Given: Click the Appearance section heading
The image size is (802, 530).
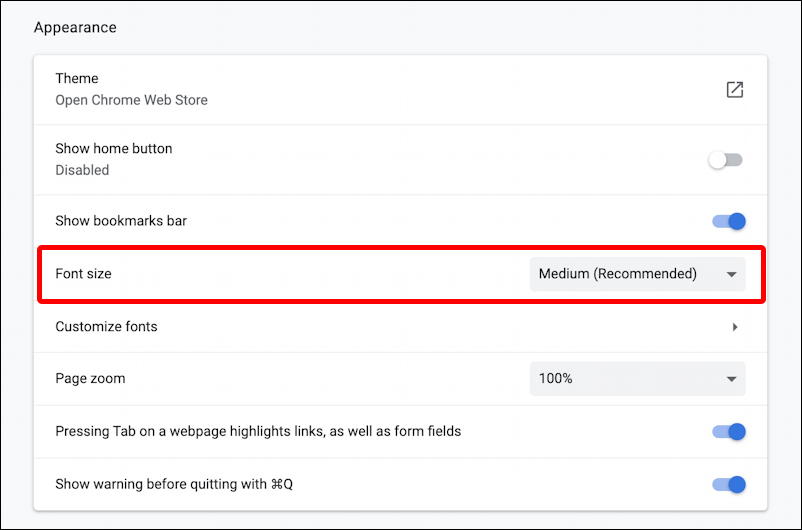Looking at the screenshot, I should (x=75, y=27).
